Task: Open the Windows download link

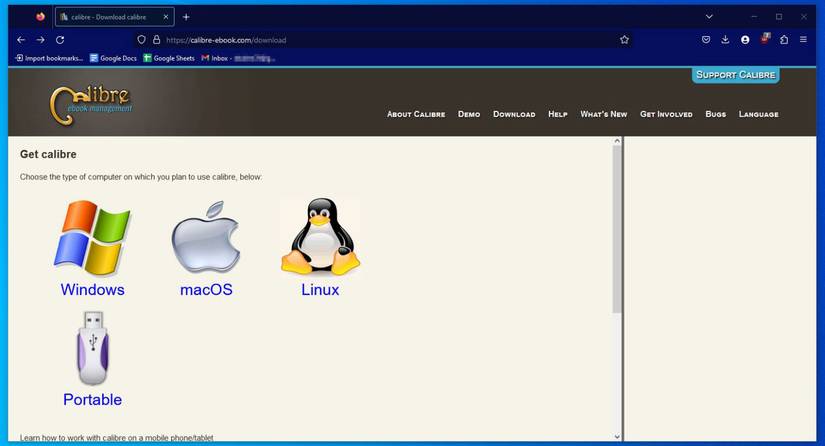Action: [93, 290]
